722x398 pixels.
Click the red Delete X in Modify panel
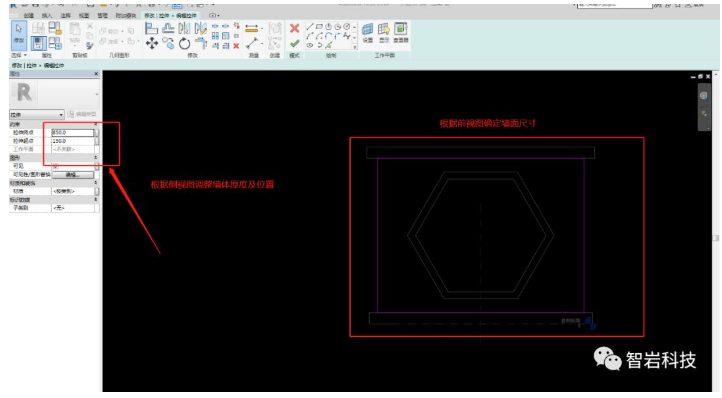(x=236, y=46)
